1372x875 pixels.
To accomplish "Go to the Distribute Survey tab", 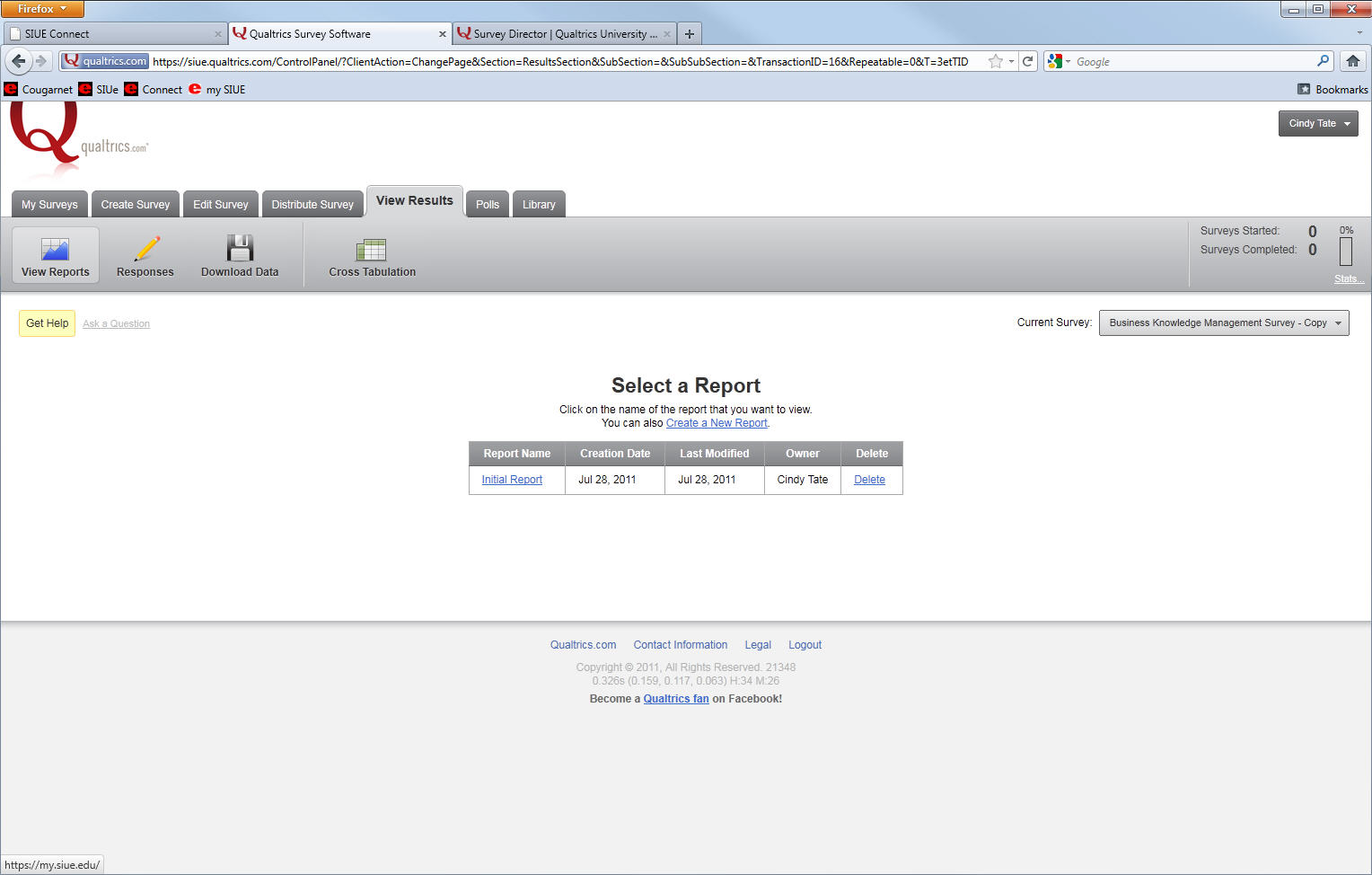I will tap(312, 204).
